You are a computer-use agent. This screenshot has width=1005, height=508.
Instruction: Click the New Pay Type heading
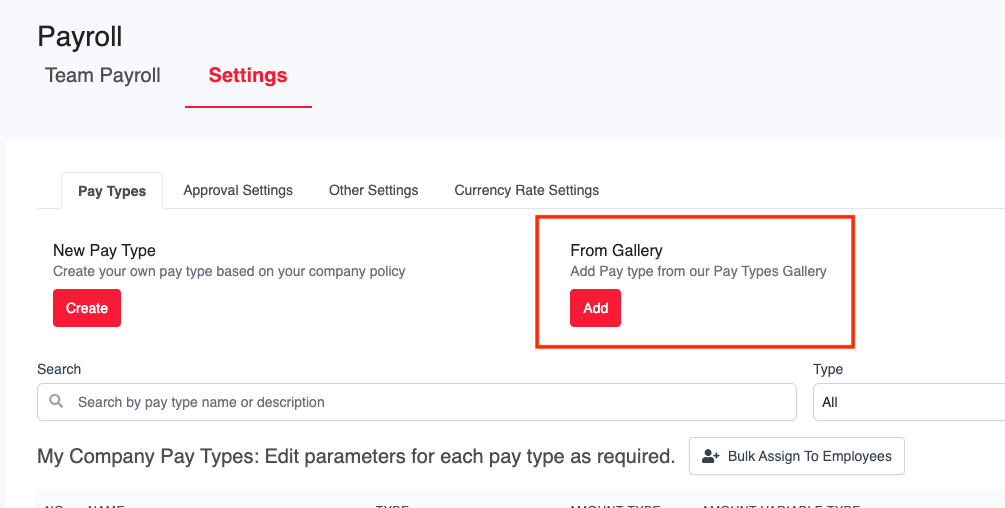point(104,250)
